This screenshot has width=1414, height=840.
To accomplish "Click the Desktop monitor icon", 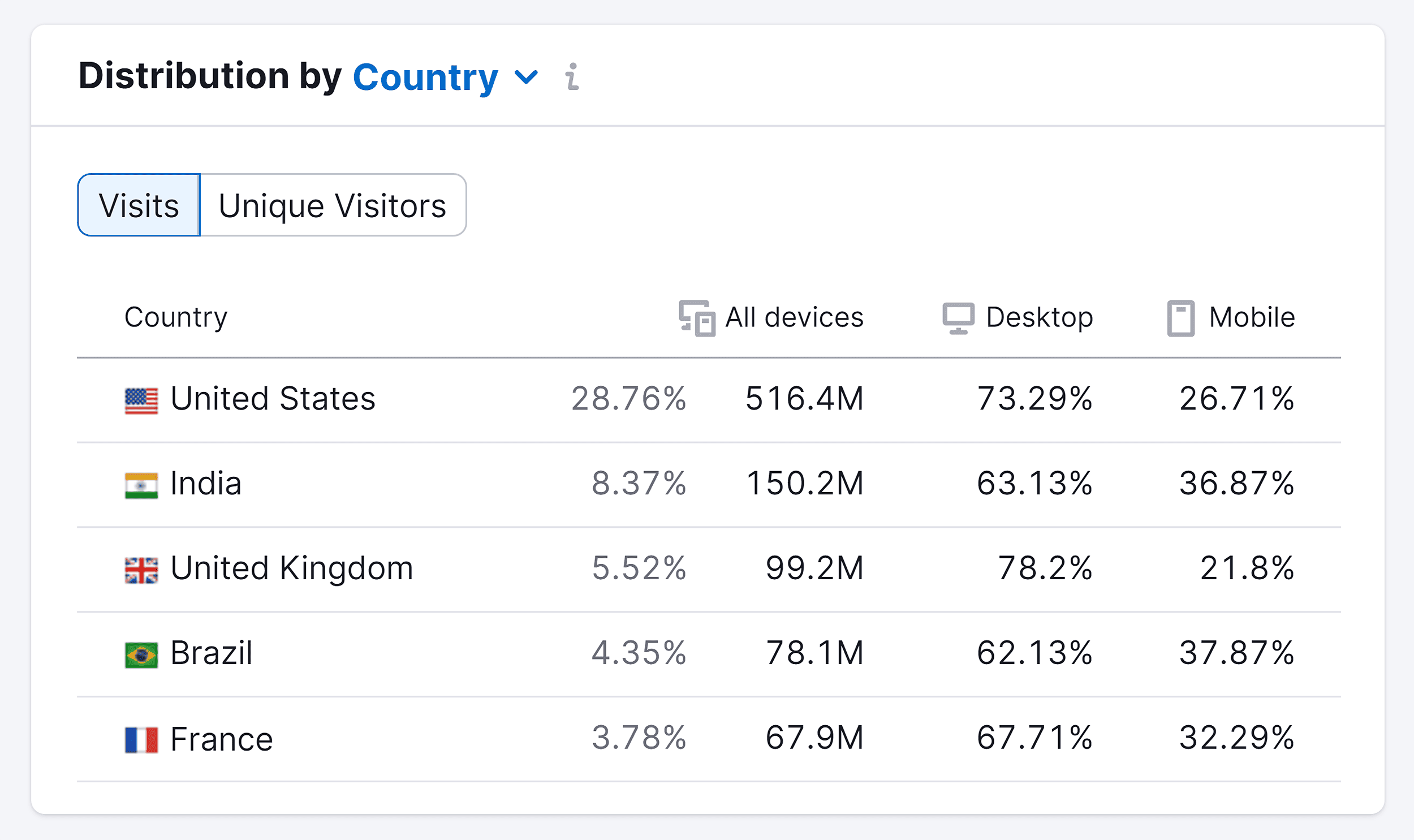I will [958, 318].
